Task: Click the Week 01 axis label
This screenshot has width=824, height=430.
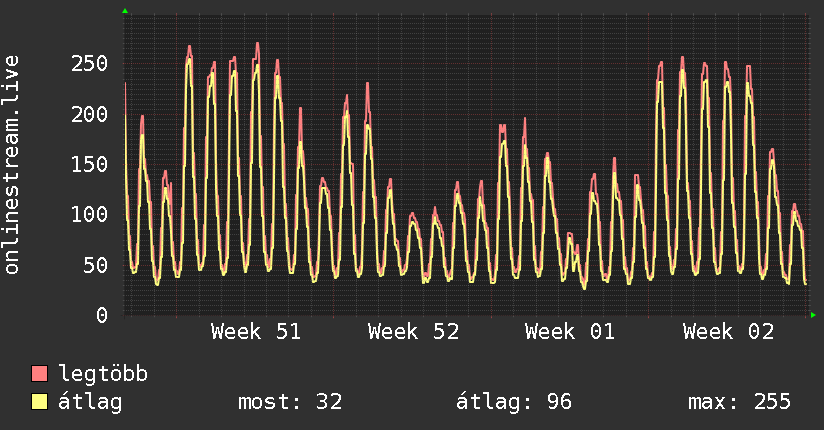Action: tap(570, 332)
